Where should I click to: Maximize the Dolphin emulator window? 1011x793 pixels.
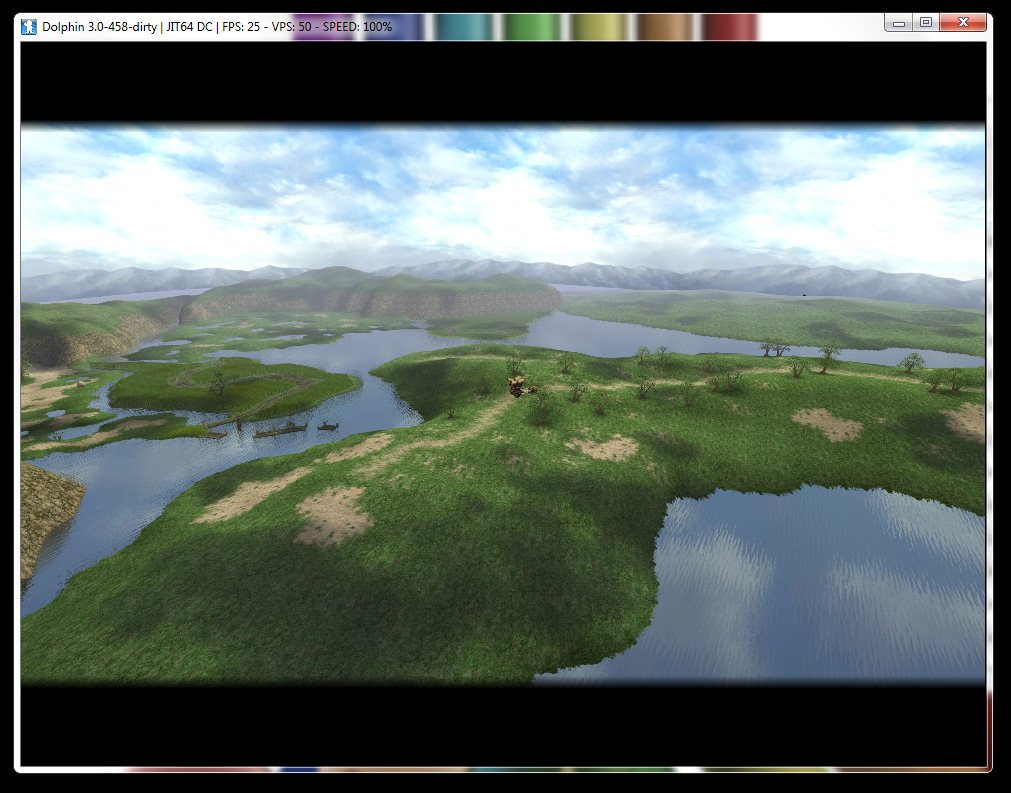click(x=926, y=22)
